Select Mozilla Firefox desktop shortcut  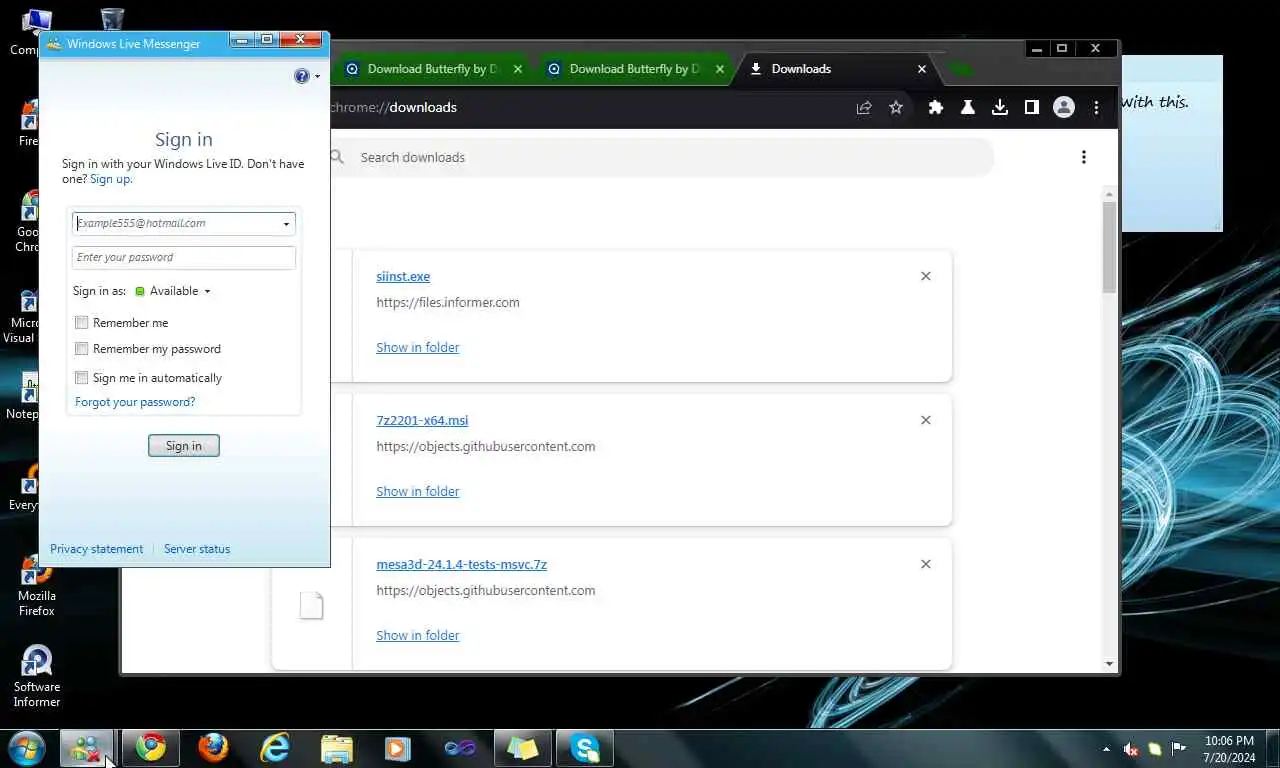37,585
